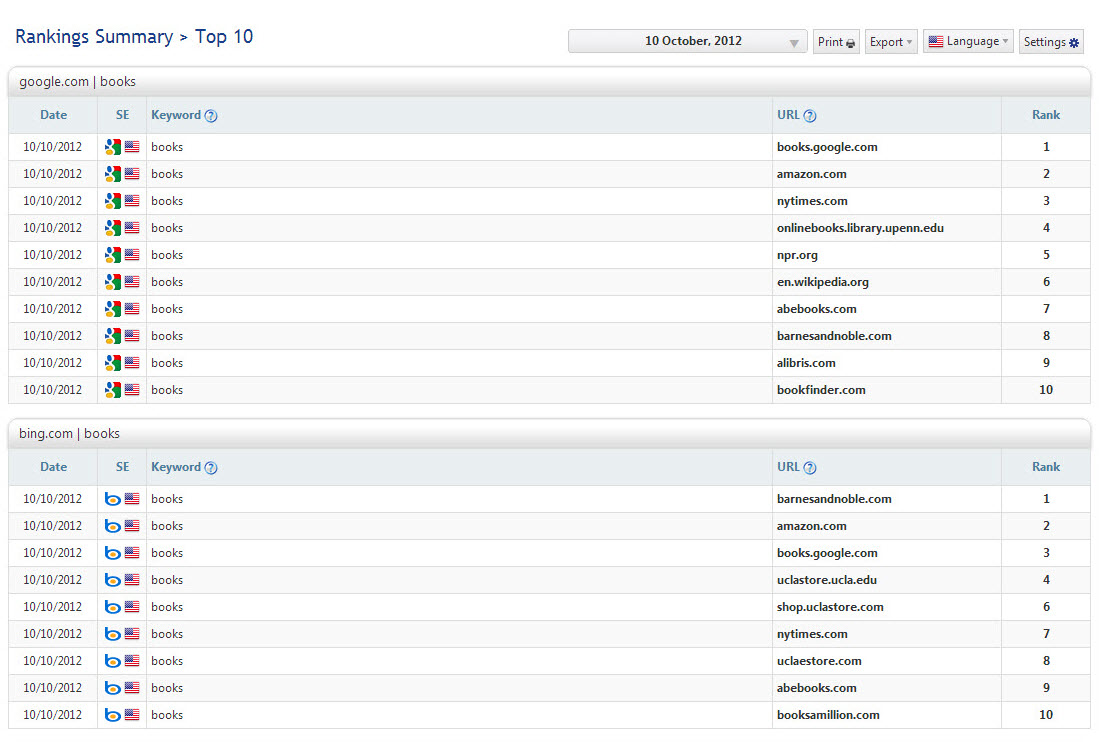Click the SE column header in bing.com table
The width and height of the screenshot is (1101, 742).
tap(122, 467)
